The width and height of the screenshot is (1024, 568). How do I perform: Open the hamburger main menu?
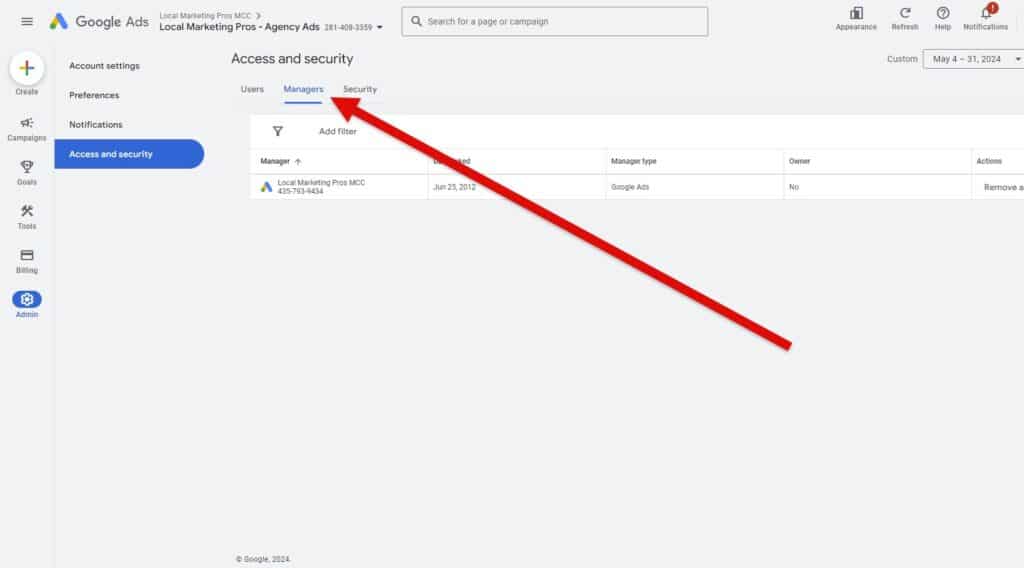pos(27,22)
